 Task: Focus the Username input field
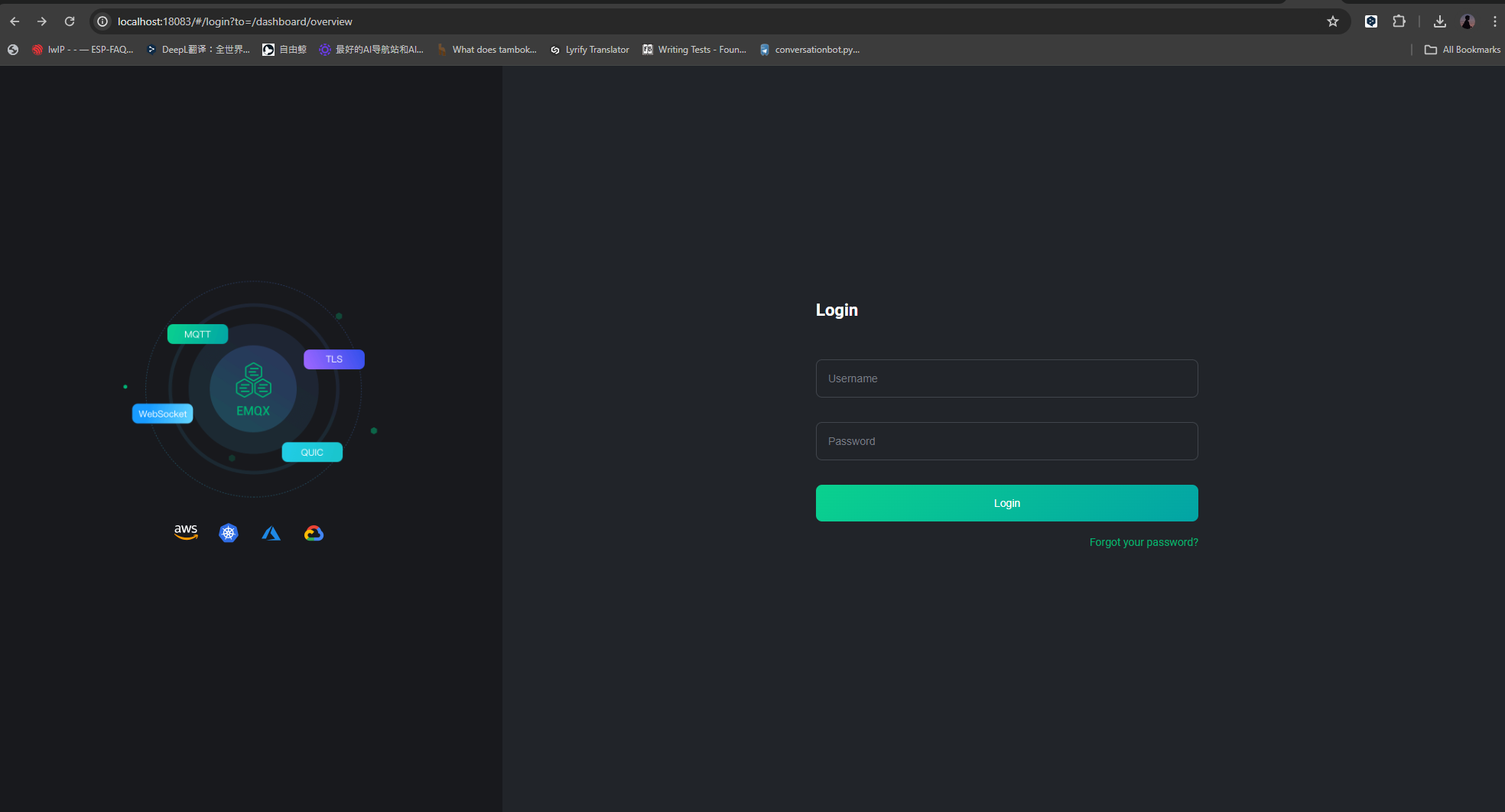coord(1006,378)
